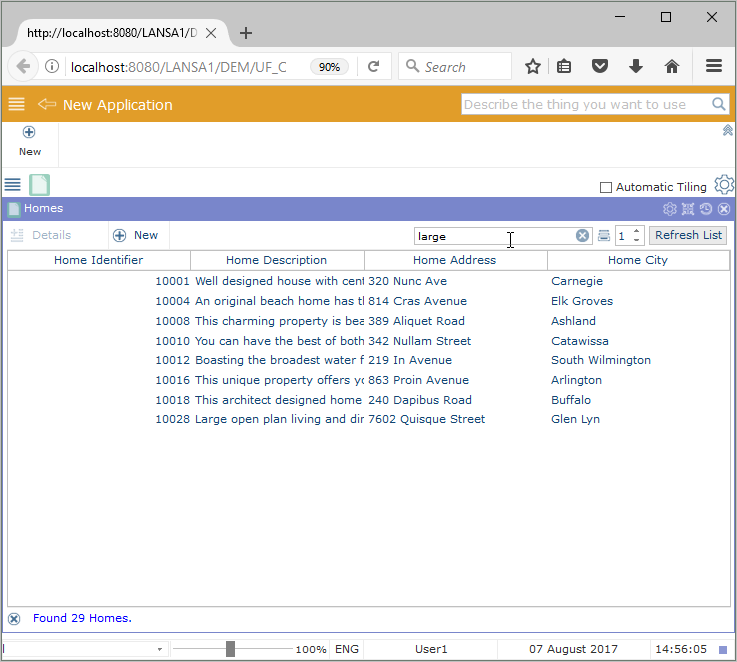The height and width of the screenshot is (662, 737).
Task: Click the New plus icon in top toolbar
Action: click(29, 133)
